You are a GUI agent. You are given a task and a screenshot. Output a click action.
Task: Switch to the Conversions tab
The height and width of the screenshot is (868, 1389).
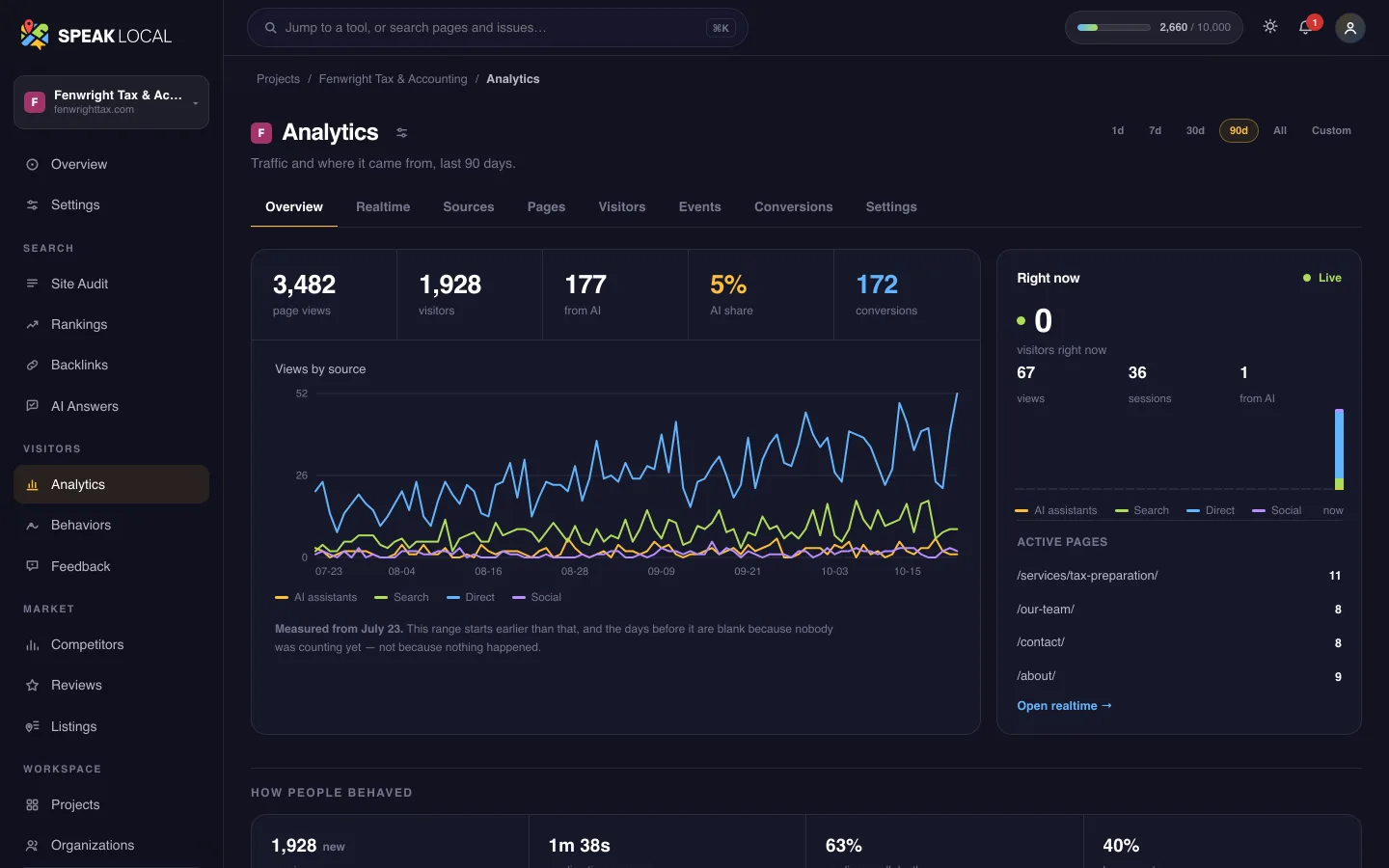point(794,207)
